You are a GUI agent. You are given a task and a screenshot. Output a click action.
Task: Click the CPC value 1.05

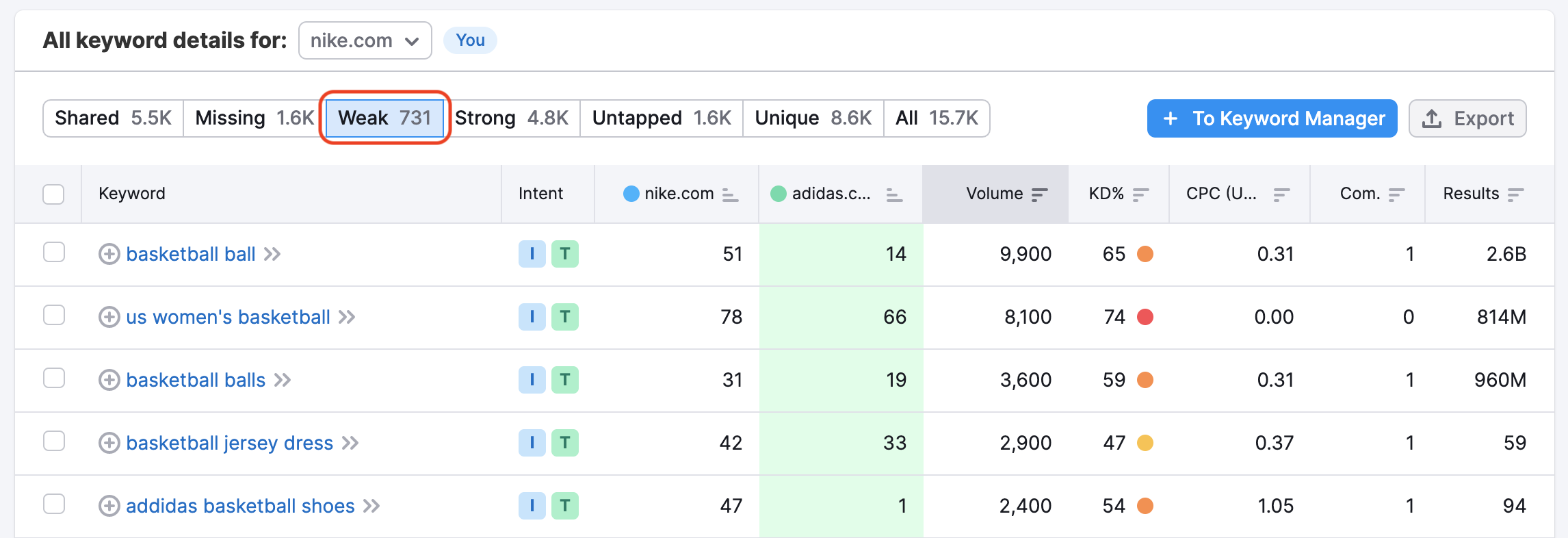coord(1276,506)
